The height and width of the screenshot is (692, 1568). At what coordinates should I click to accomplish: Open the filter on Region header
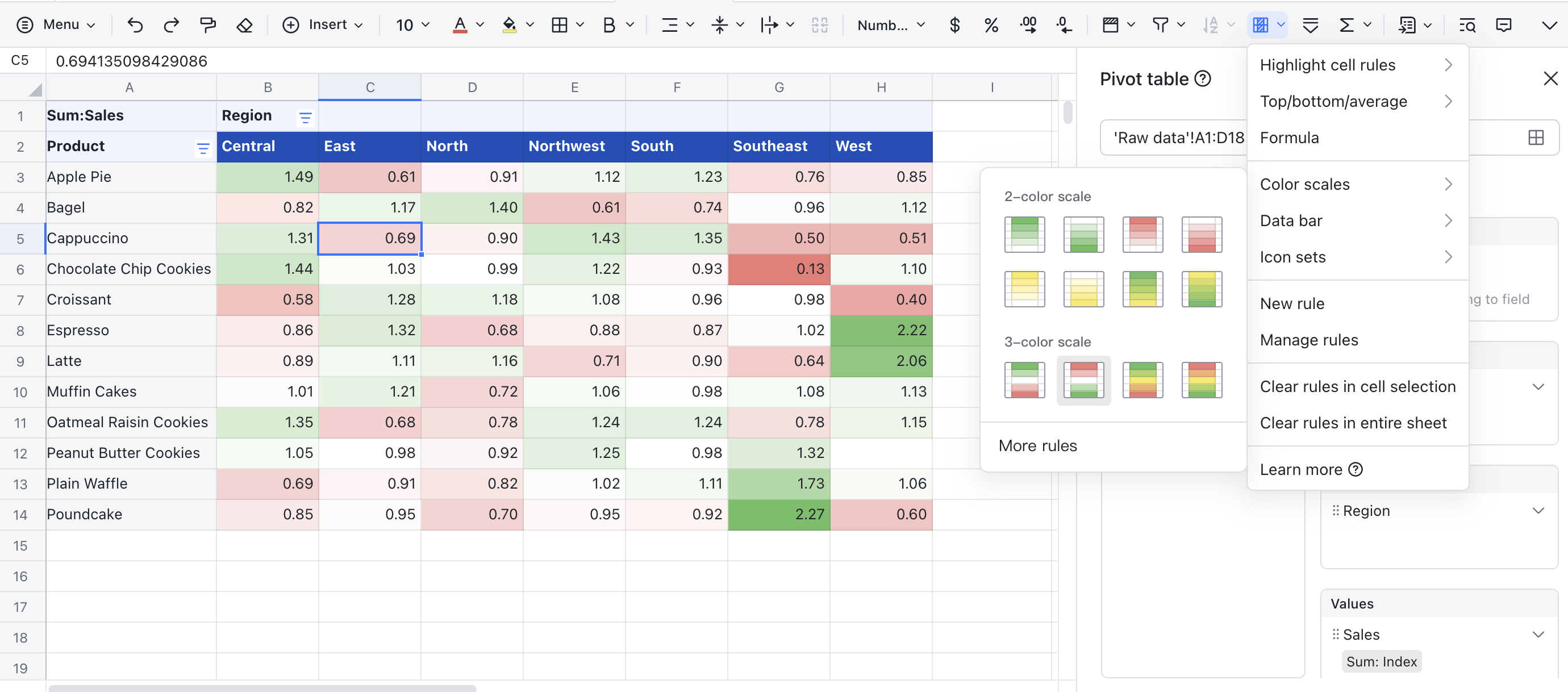(305, 117)
